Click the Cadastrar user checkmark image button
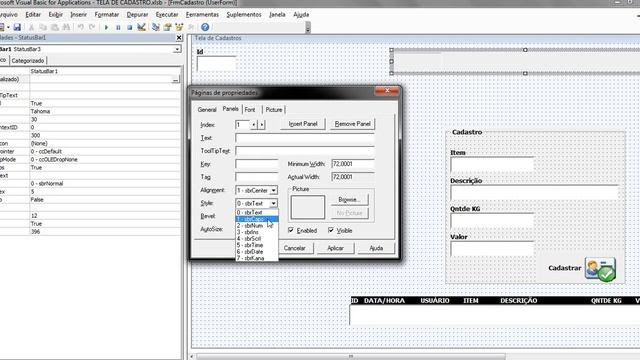The width and height of the screenshot is (640, 360). [x=600, y=269]
